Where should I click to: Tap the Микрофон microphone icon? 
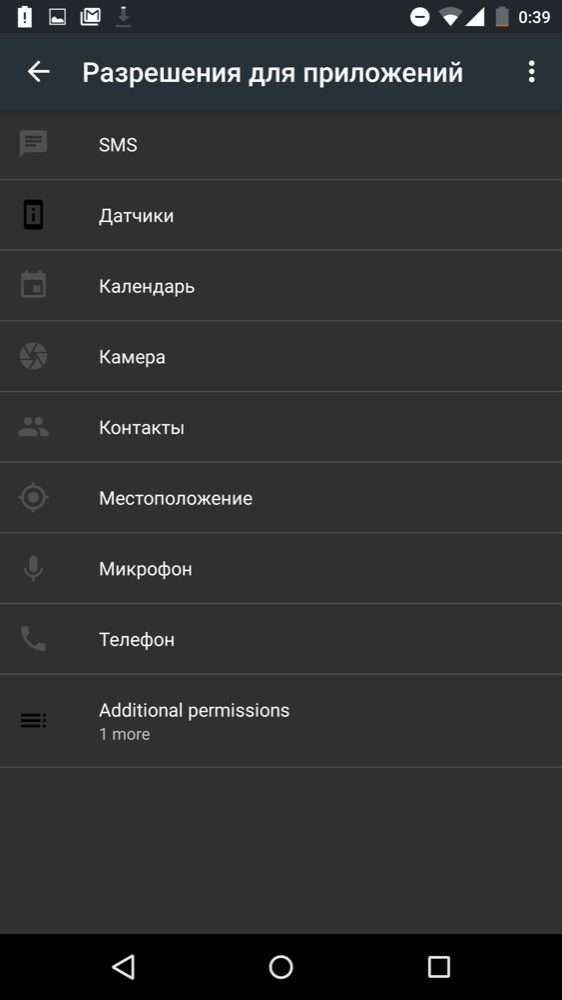(x=33, y=568)
